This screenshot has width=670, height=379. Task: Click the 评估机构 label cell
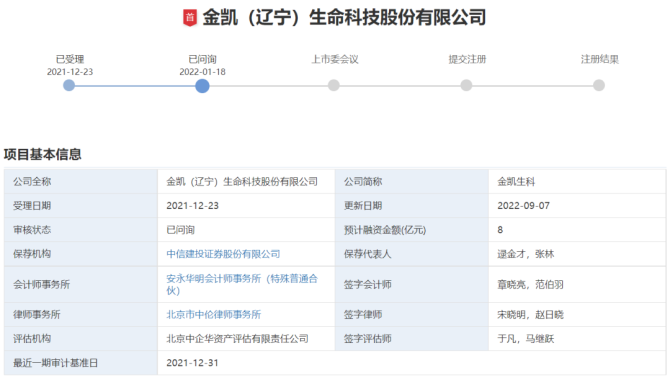tap(81, 339)
